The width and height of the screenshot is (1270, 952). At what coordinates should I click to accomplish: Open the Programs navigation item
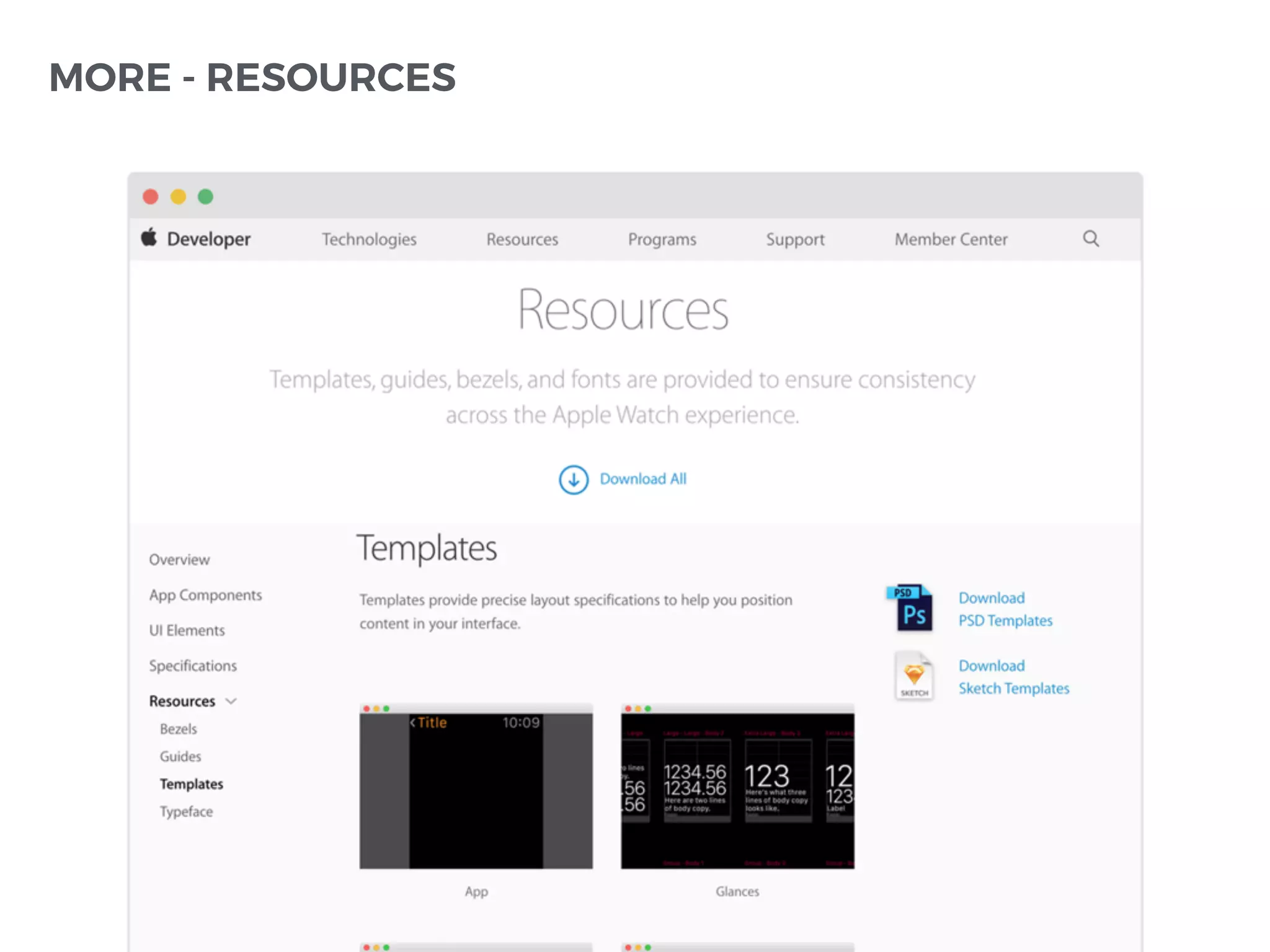(x=662, y=240)
